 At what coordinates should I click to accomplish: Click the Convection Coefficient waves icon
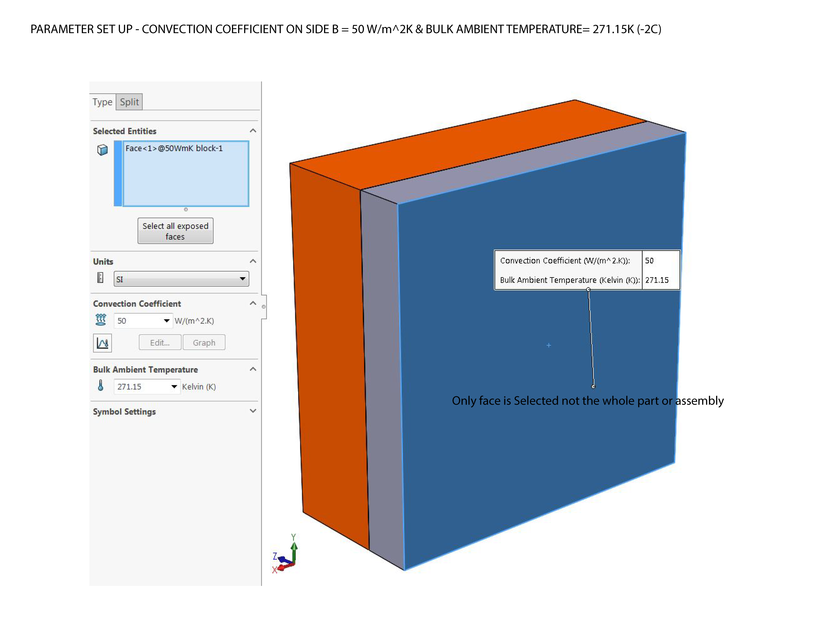[100, 320]
